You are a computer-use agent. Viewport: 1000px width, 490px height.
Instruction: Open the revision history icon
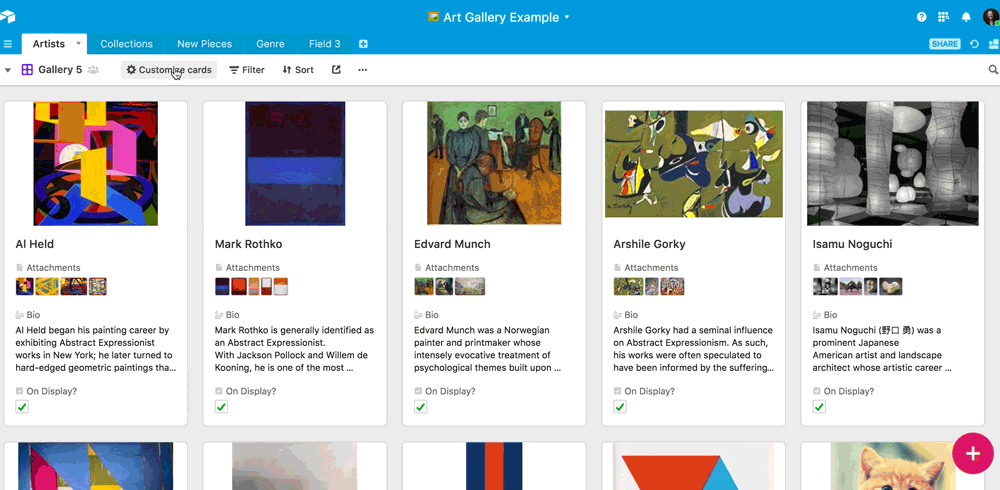pyautogui.click(x=974, y=44)
